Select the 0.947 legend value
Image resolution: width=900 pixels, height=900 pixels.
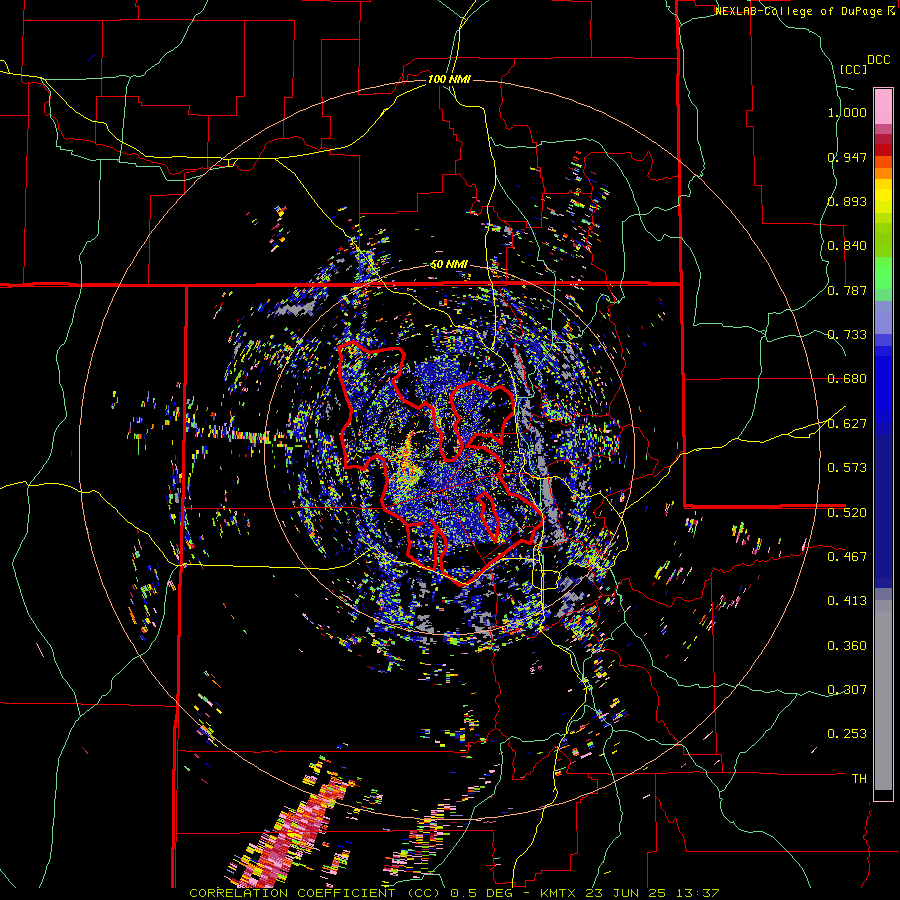click(x=847, y=157)
